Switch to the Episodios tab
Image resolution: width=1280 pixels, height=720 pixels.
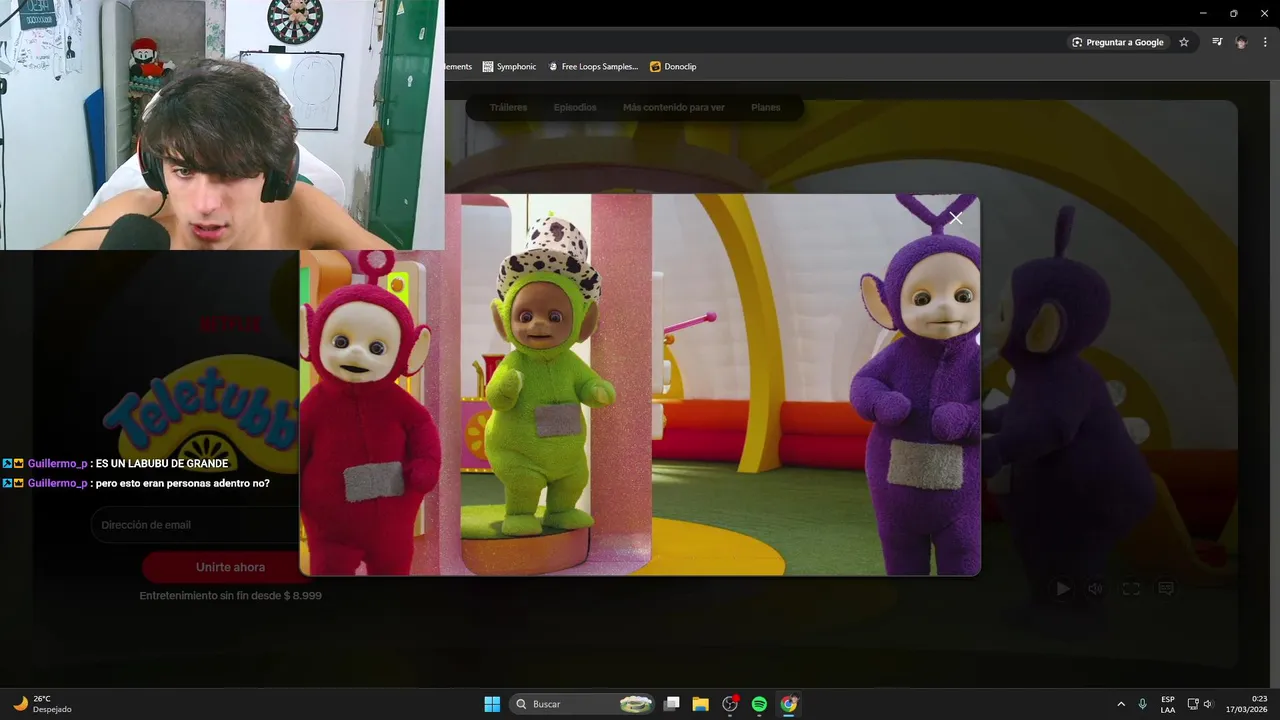(x=575, y=107)
